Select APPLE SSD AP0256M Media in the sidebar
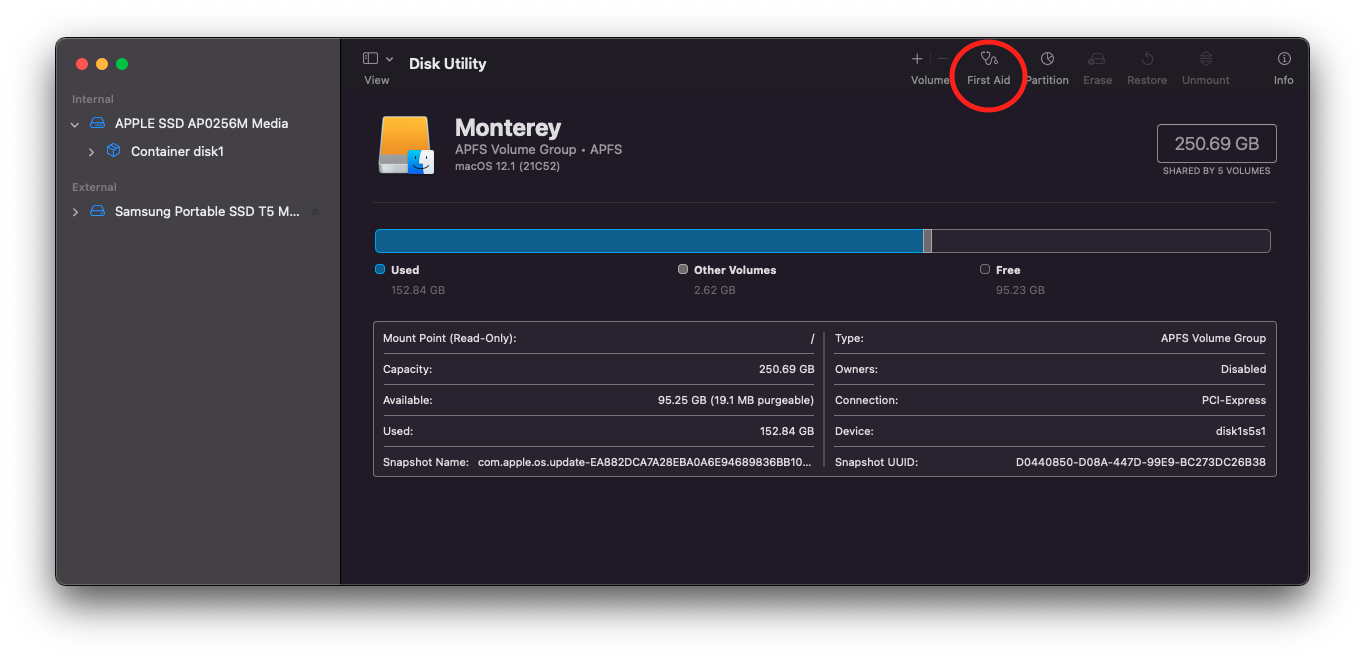1365x659 pixels. pos(201,123)
